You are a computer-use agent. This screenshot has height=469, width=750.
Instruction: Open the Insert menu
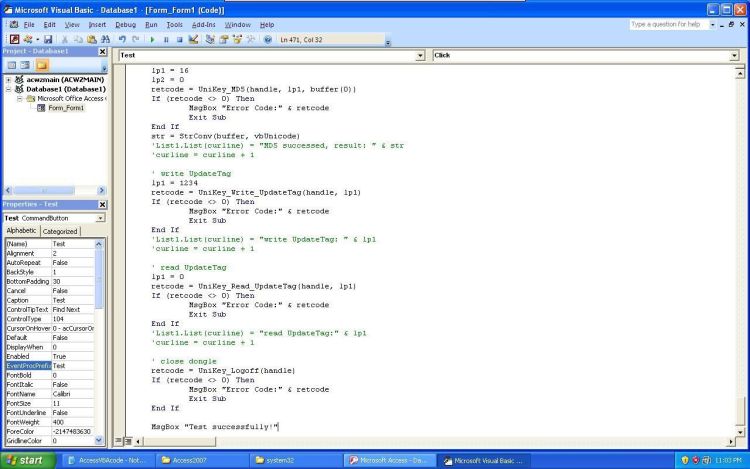point(97,24)
